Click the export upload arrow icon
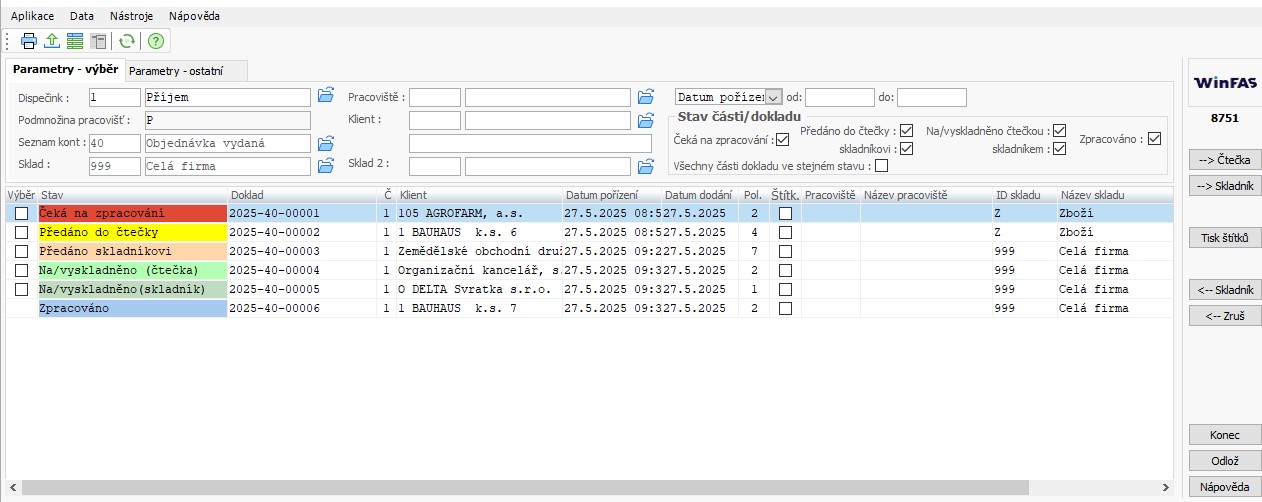This screenshot has width=1262, height=502. (52, 41)
